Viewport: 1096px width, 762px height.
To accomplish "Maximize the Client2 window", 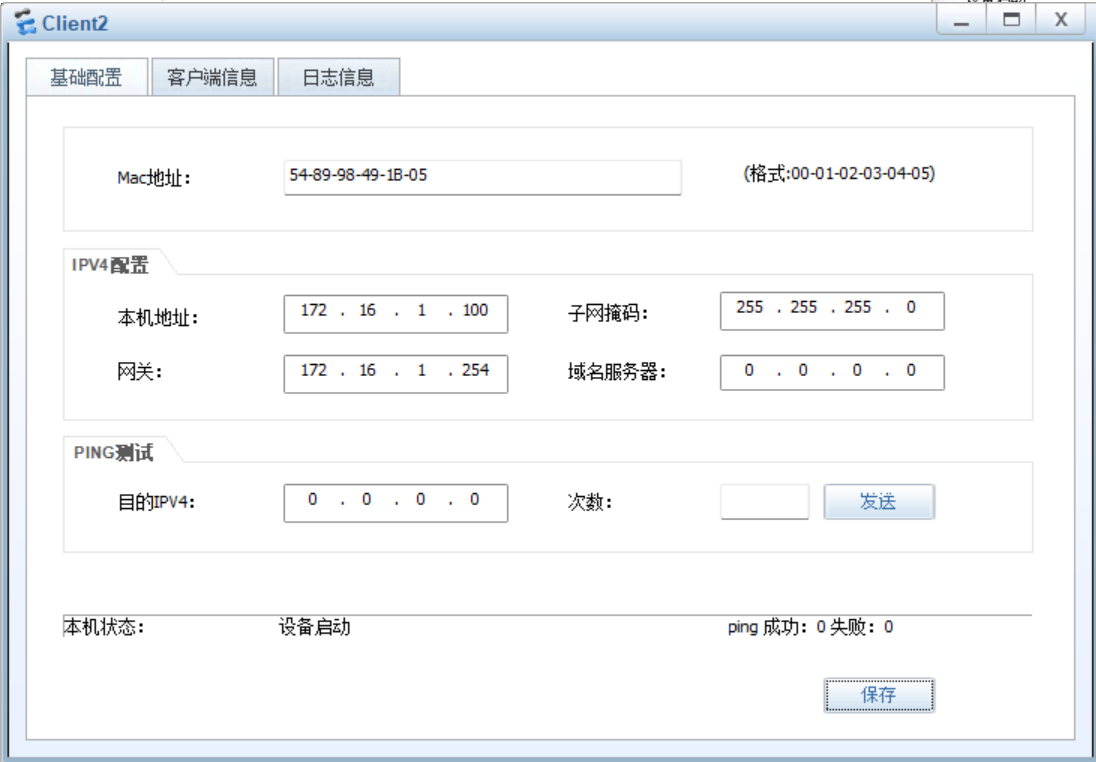I will coord(1011,21).
